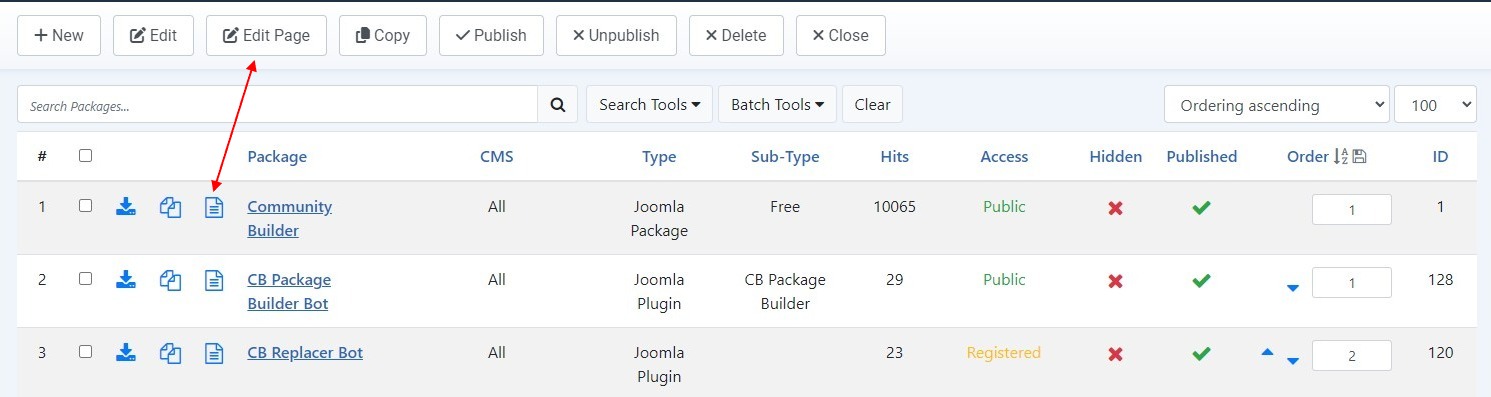Expand the Batch Tools dropdown
This screenshot has height=397, width=1491.
tap(777, 104)
